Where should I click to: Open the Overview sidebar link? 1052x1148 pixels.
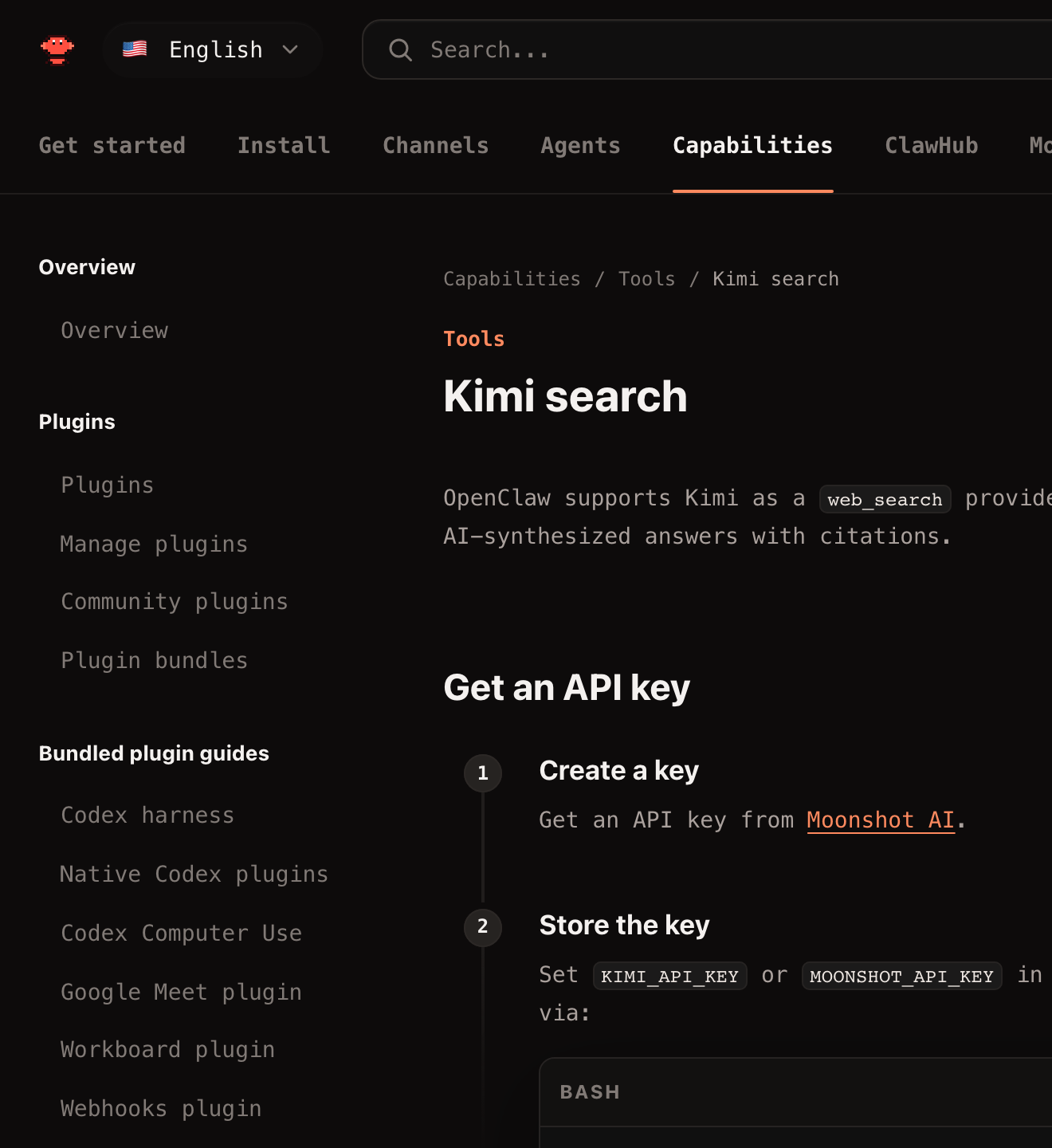click(115, 330)
